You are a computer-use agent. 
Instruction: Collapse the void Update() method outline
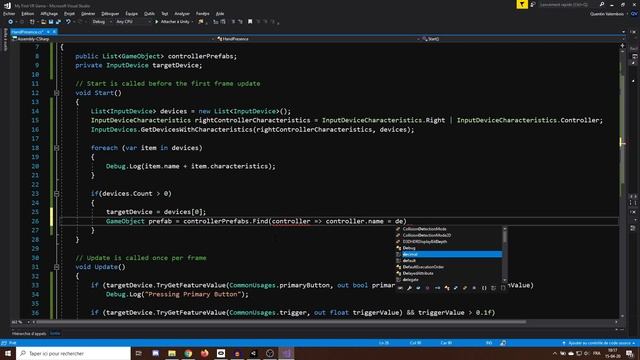[x=57, y=267]
